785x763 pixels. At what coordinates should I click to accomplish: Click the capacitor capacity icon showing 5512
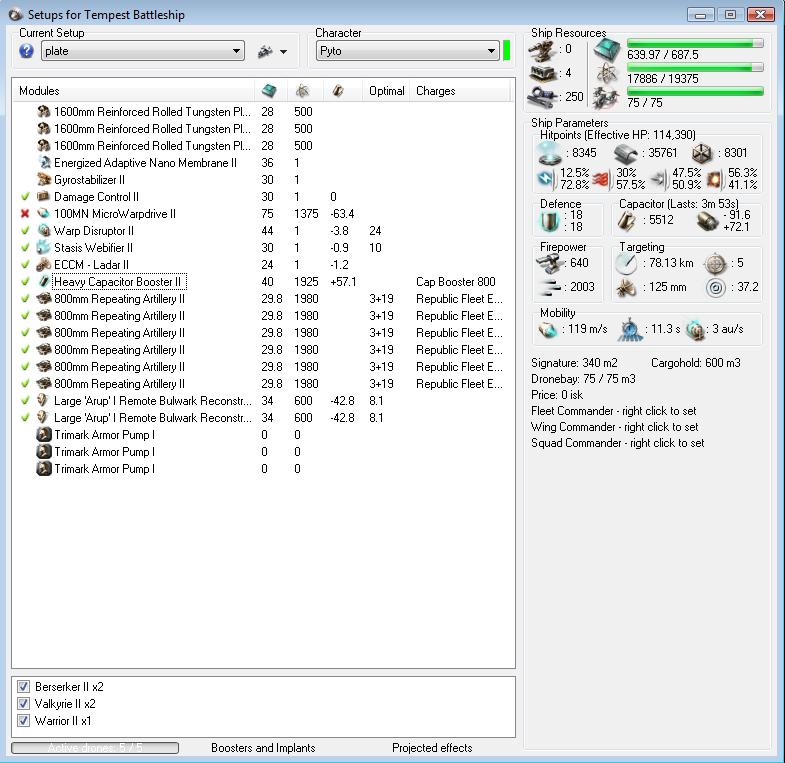pos(626,220)
